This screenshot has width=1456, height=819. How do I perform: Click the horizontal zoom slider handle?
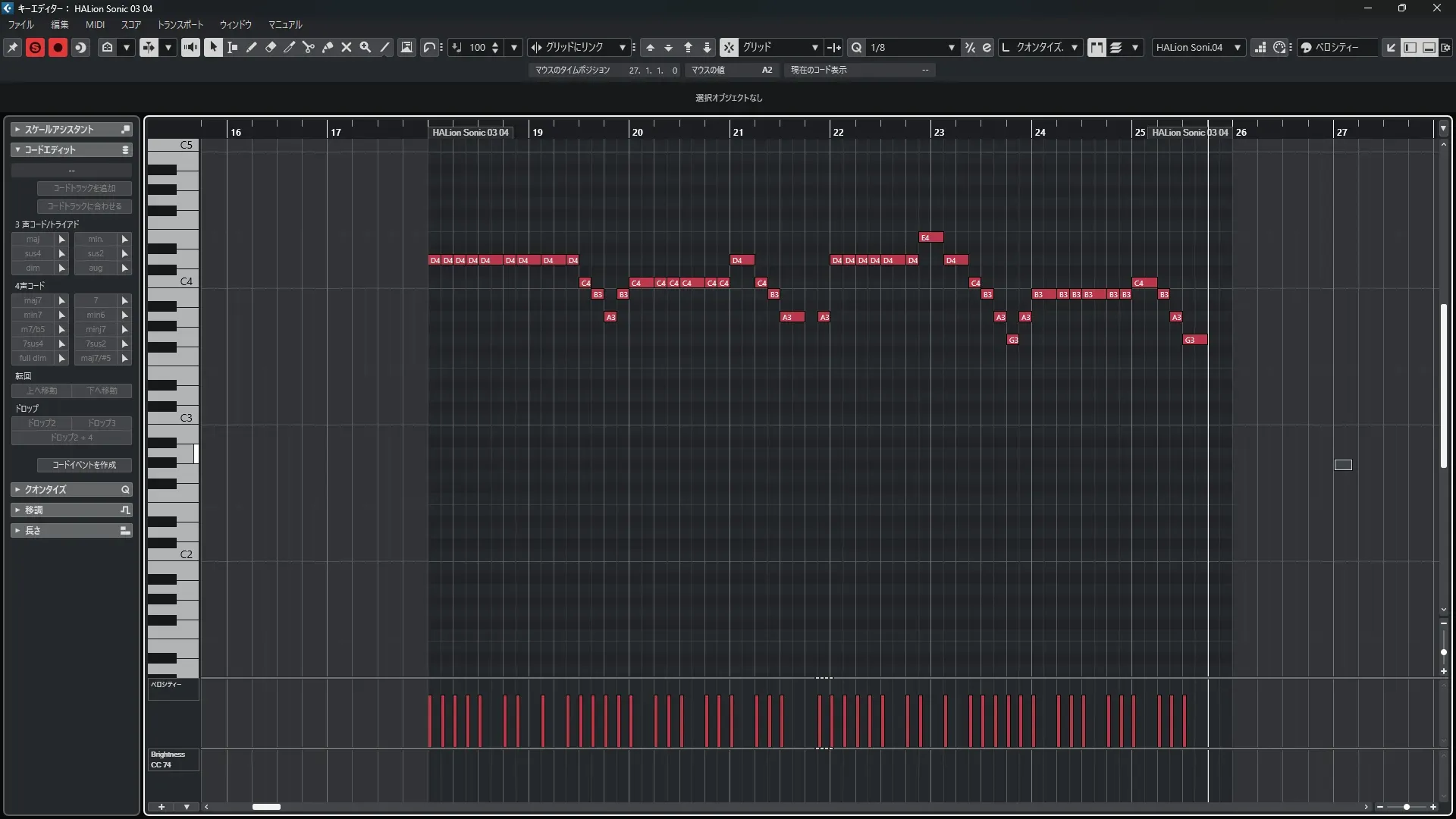pos(1407,807)
